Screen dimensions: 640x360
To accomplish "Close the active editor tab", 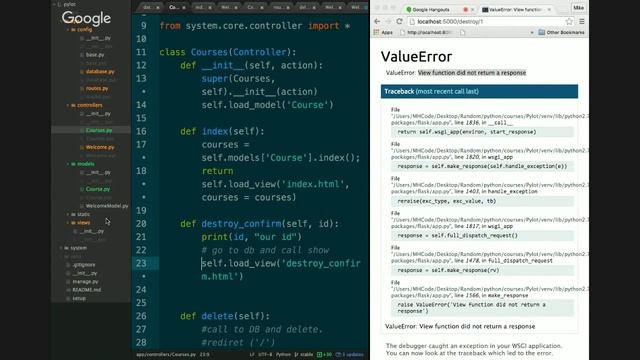I will coord(184,7).
